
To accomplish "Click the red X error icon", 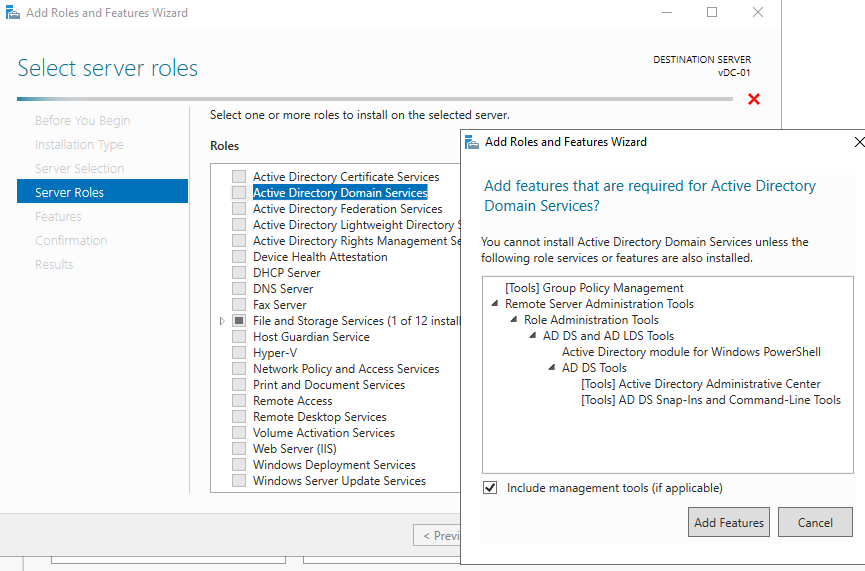I will (754, 99).
